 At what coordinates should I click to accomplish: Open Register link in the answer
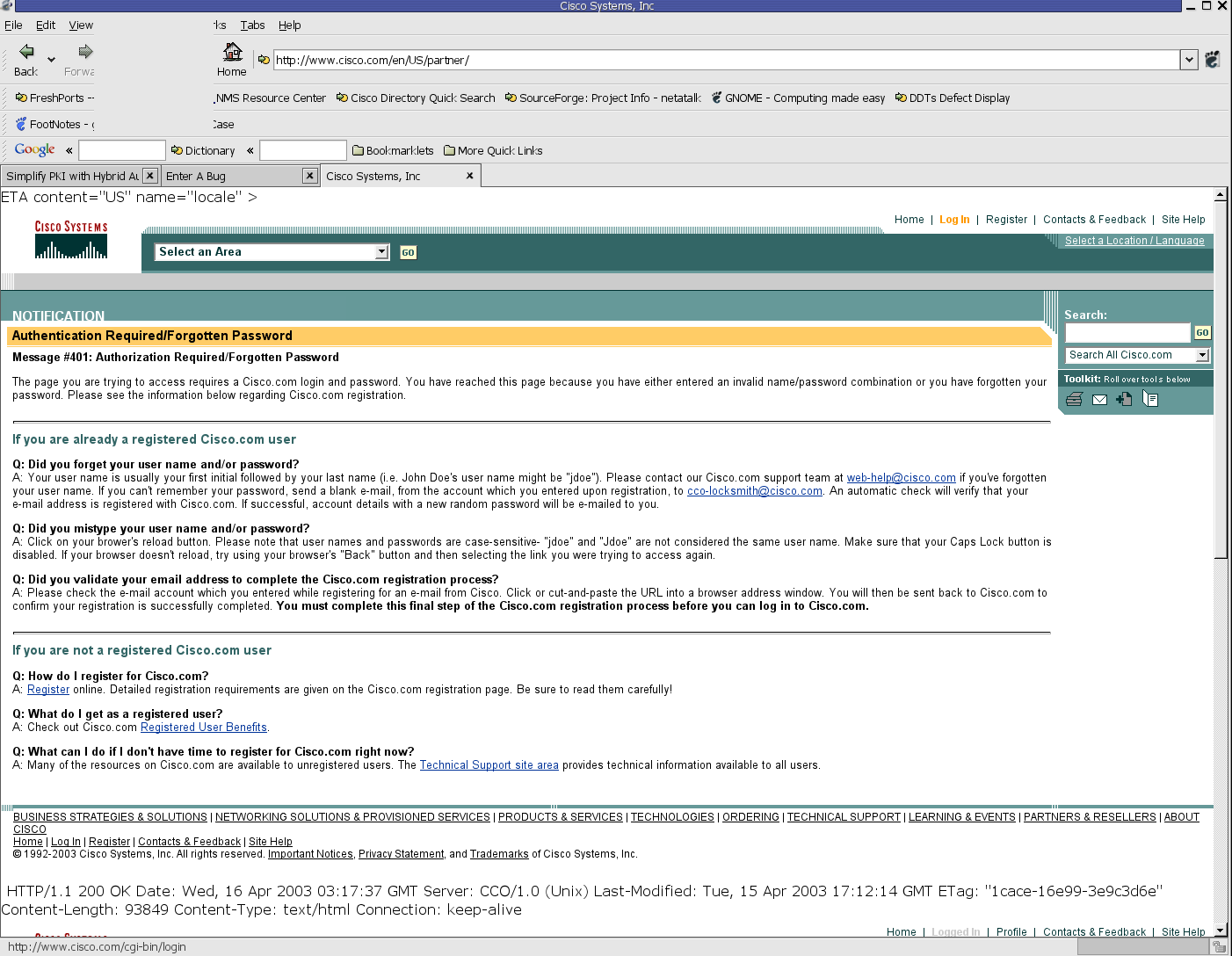click(48, 690)
